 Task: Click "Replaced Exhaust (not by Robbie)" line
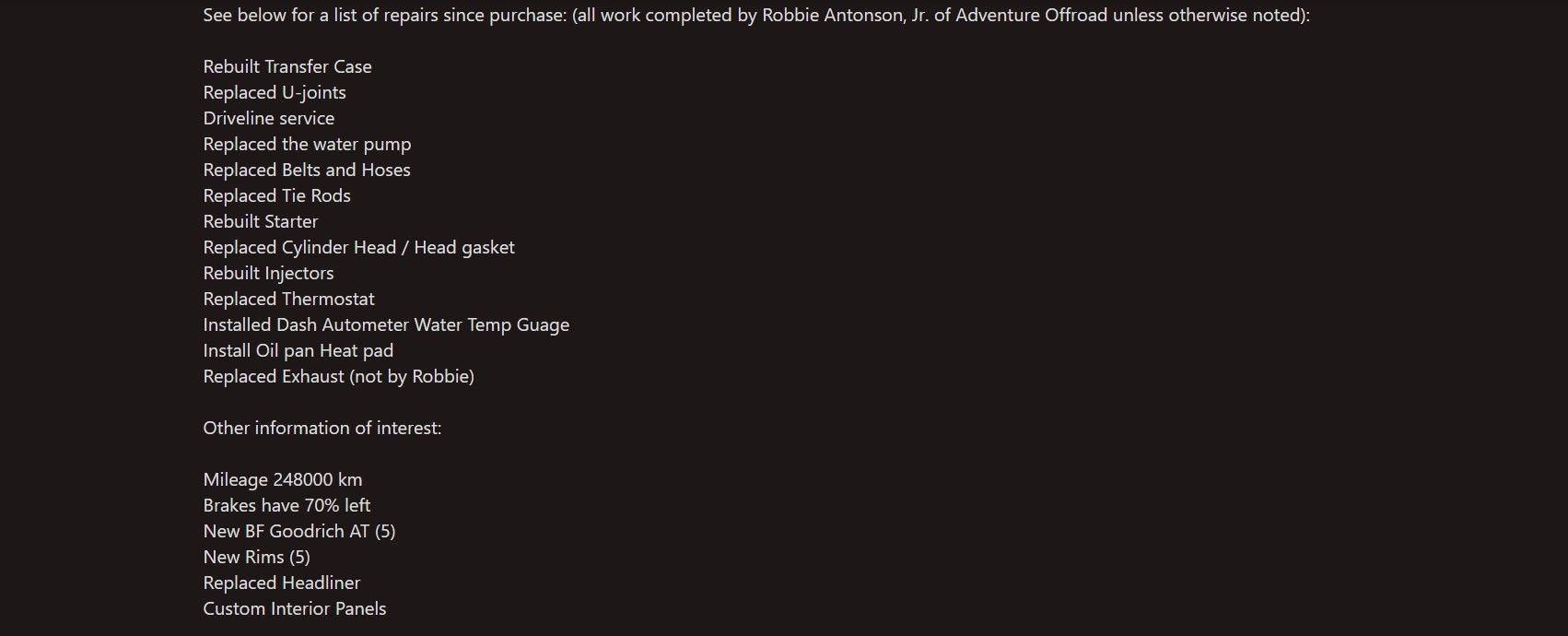[339, 376]
